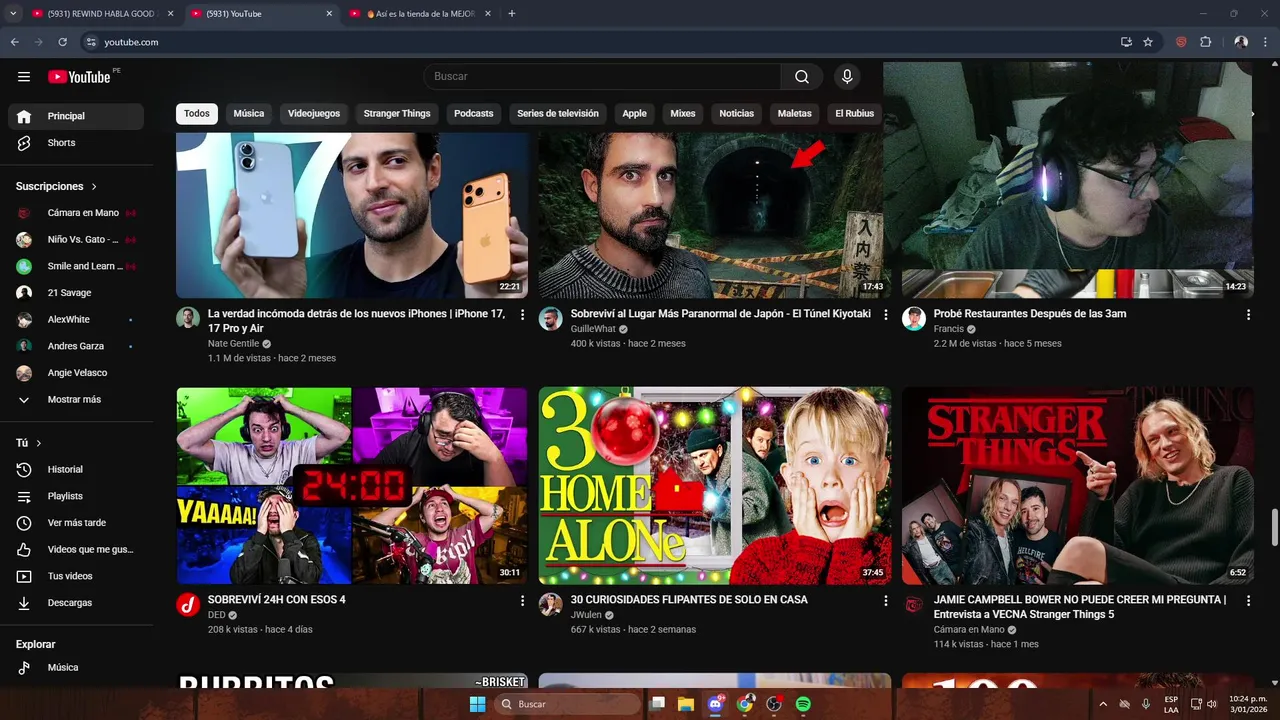Select the Series de televisión chip

[558, 113]
